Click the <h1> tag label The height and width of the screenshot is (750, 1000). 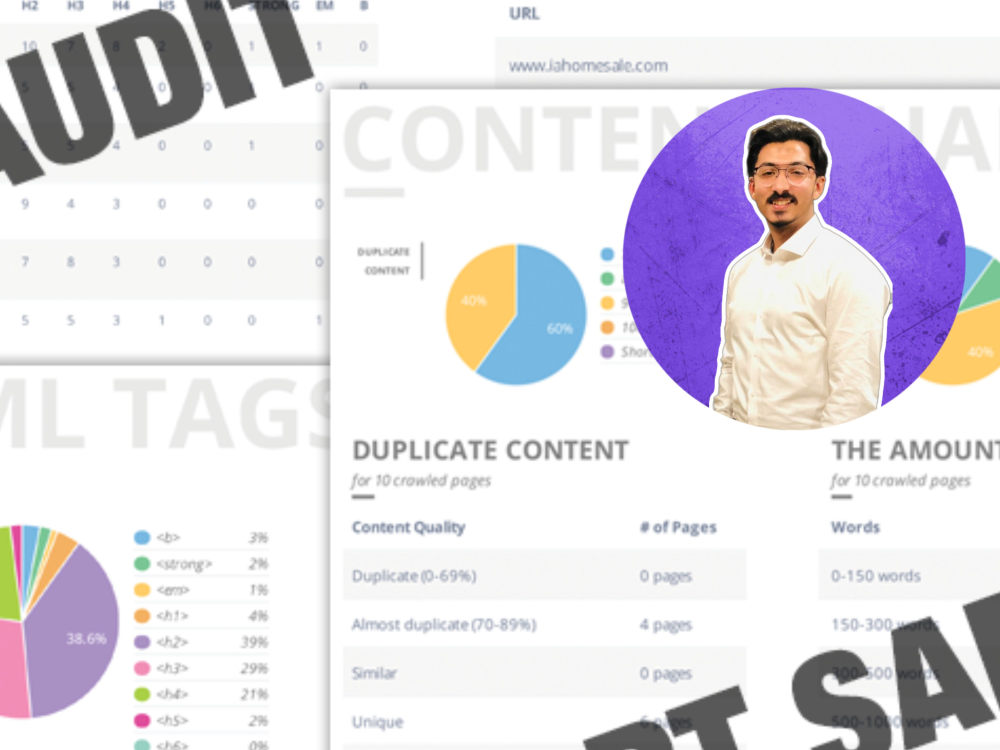click(172, 616)
